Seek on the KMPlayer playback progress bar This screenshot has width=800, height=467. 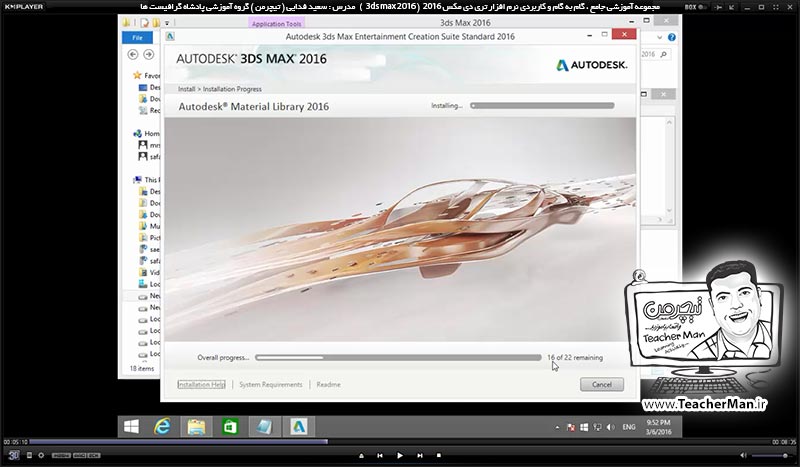click(x=399, y=442)
